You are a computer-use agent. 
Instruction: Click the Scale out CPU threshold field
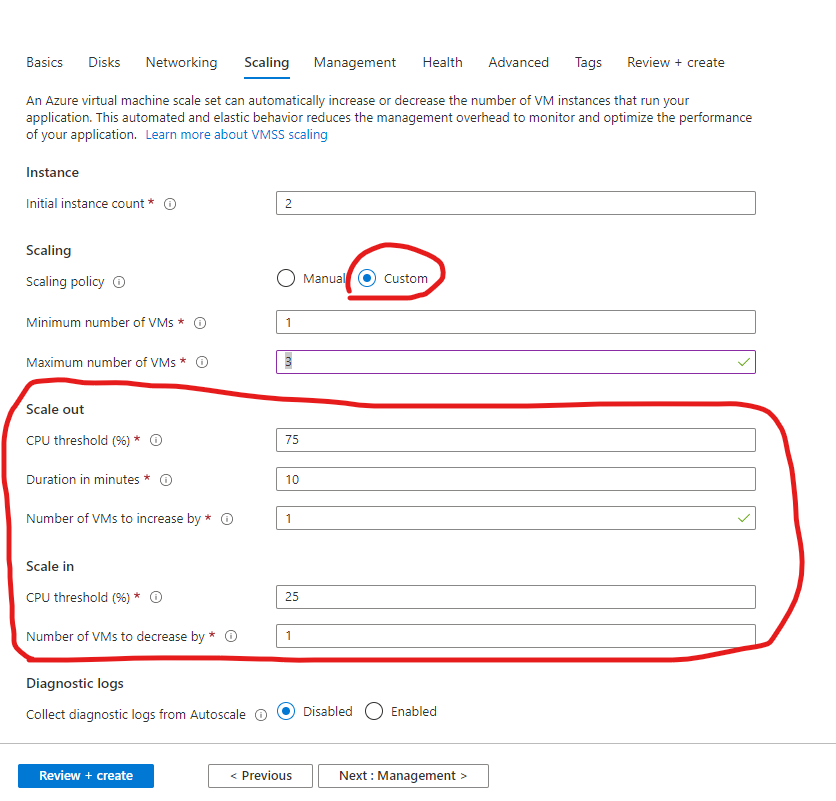pos(516,440)
